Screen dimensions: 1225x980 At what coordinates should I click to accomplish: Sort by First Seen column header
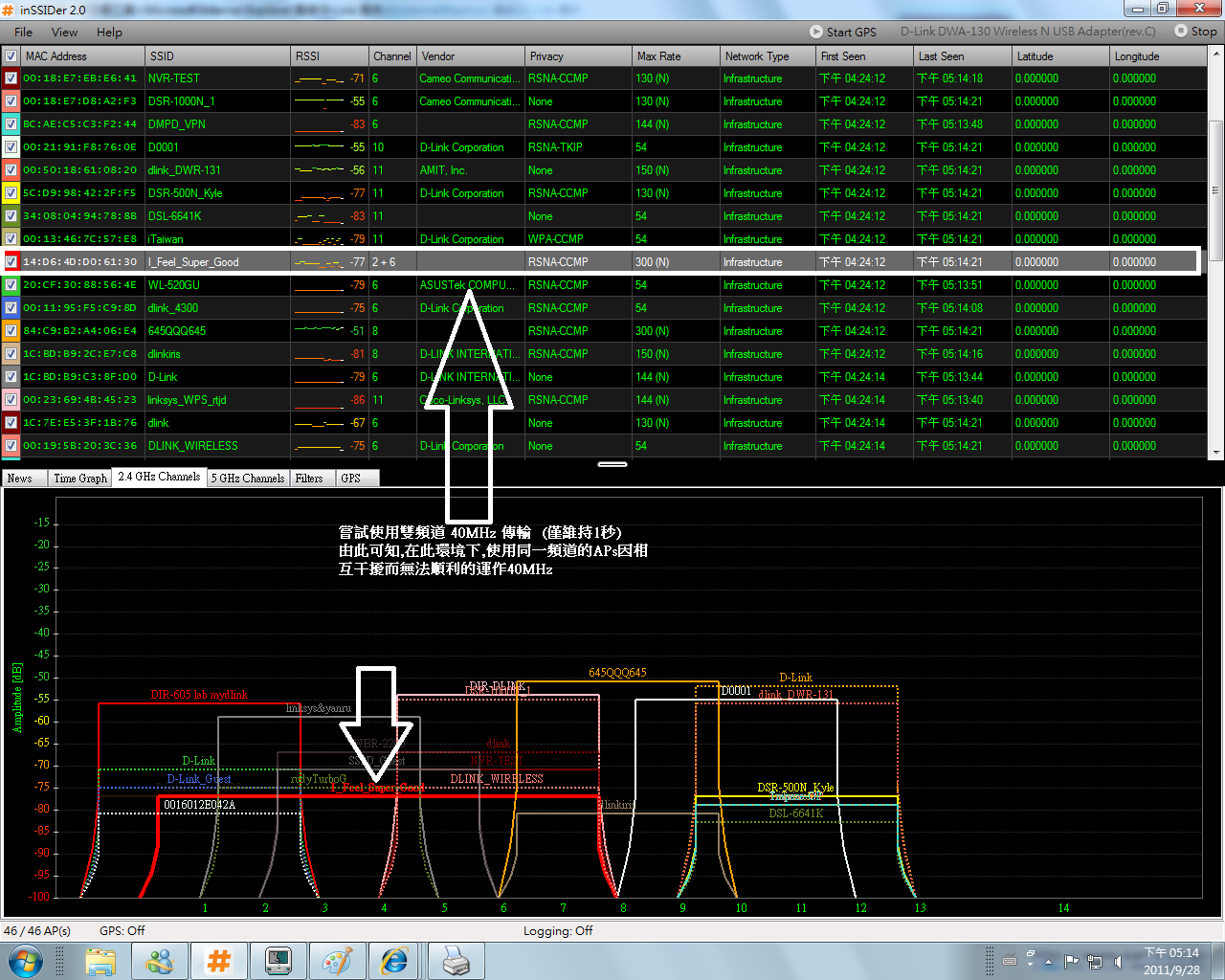point(865,56)
